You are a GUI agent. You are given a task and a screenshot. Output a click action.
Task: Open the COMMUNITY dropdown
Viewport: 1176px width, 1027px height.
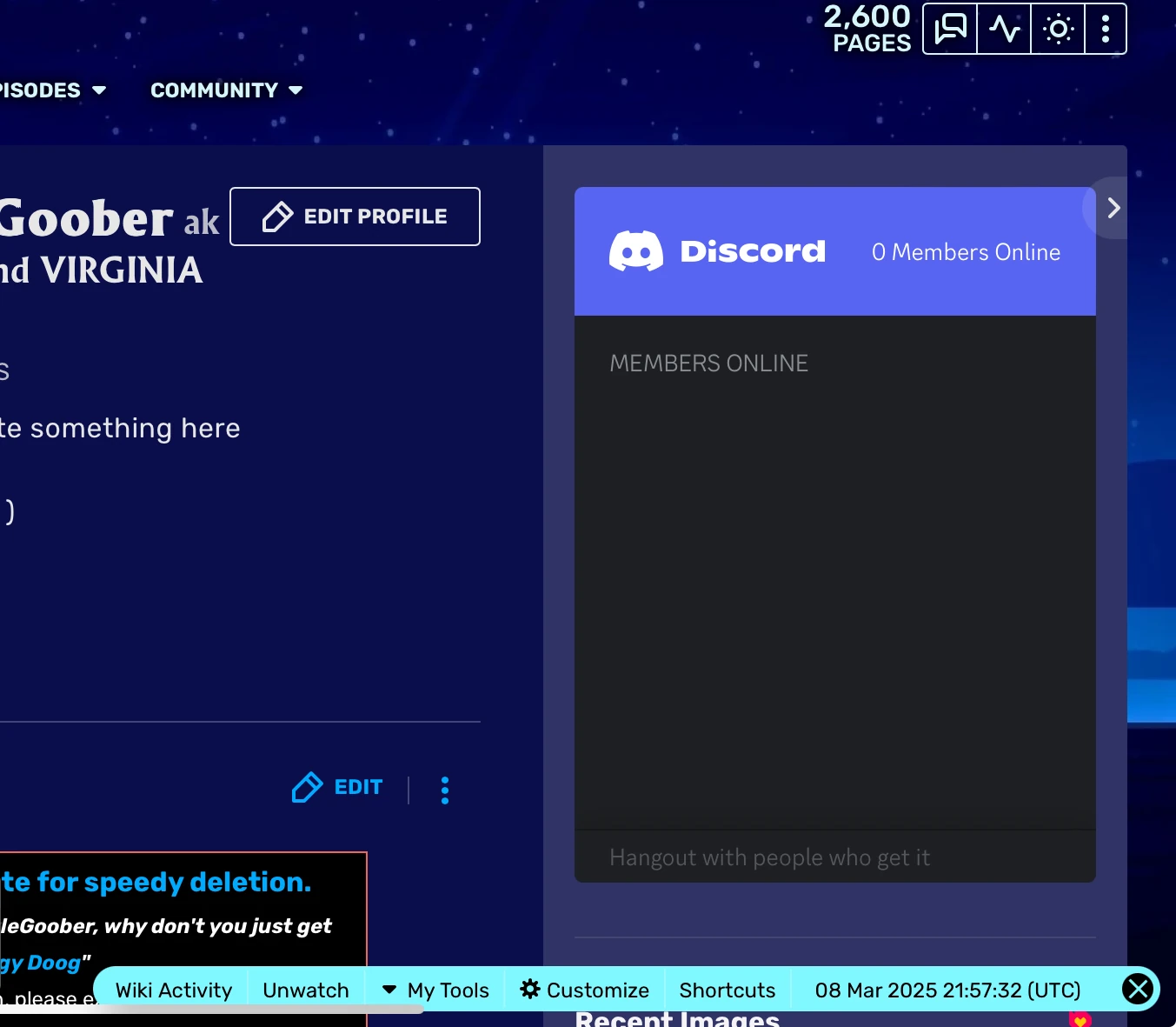point(225,90)
